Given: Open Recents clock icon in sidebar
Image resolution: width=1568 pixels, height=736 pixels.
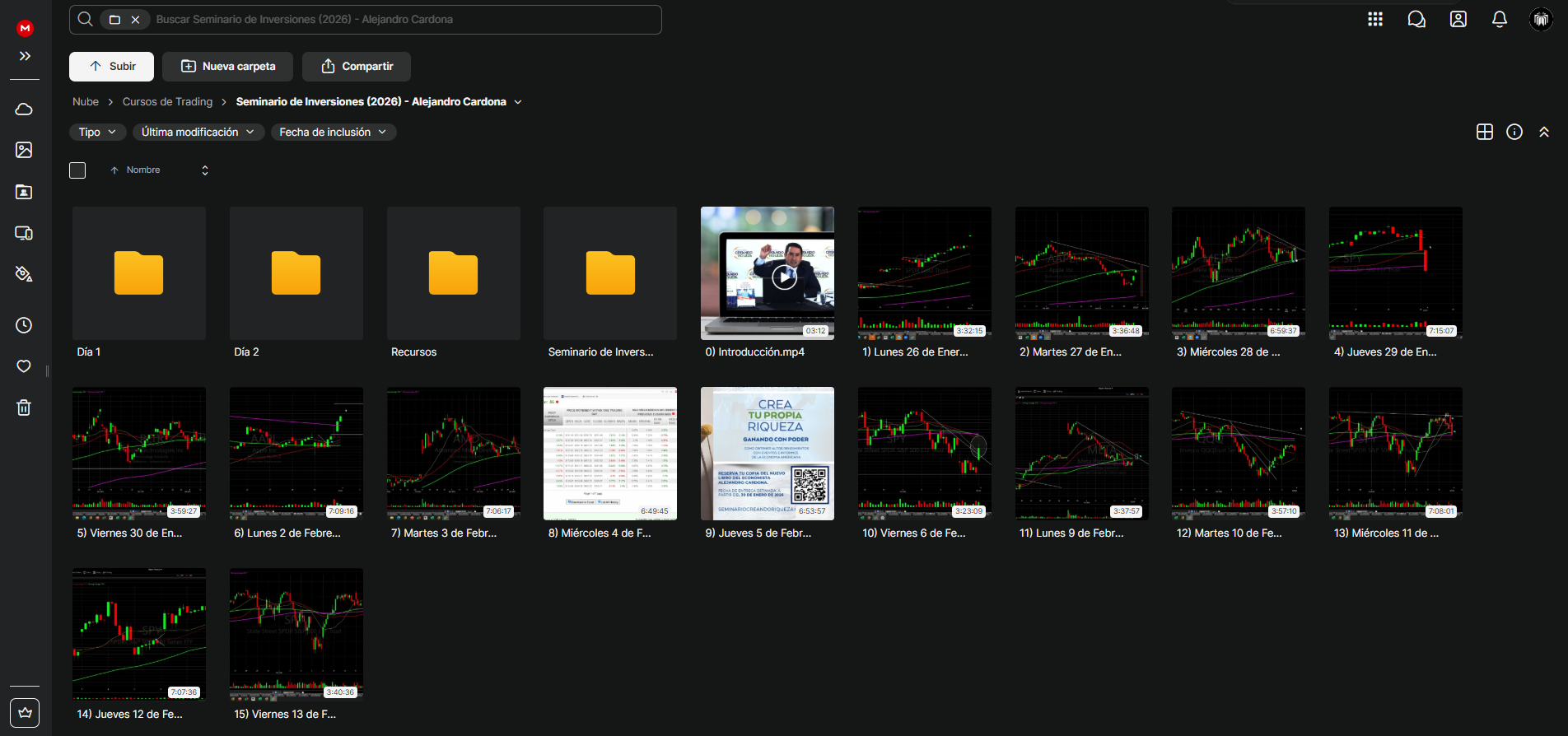Looking at the screenshot, I should coord(24,325).
